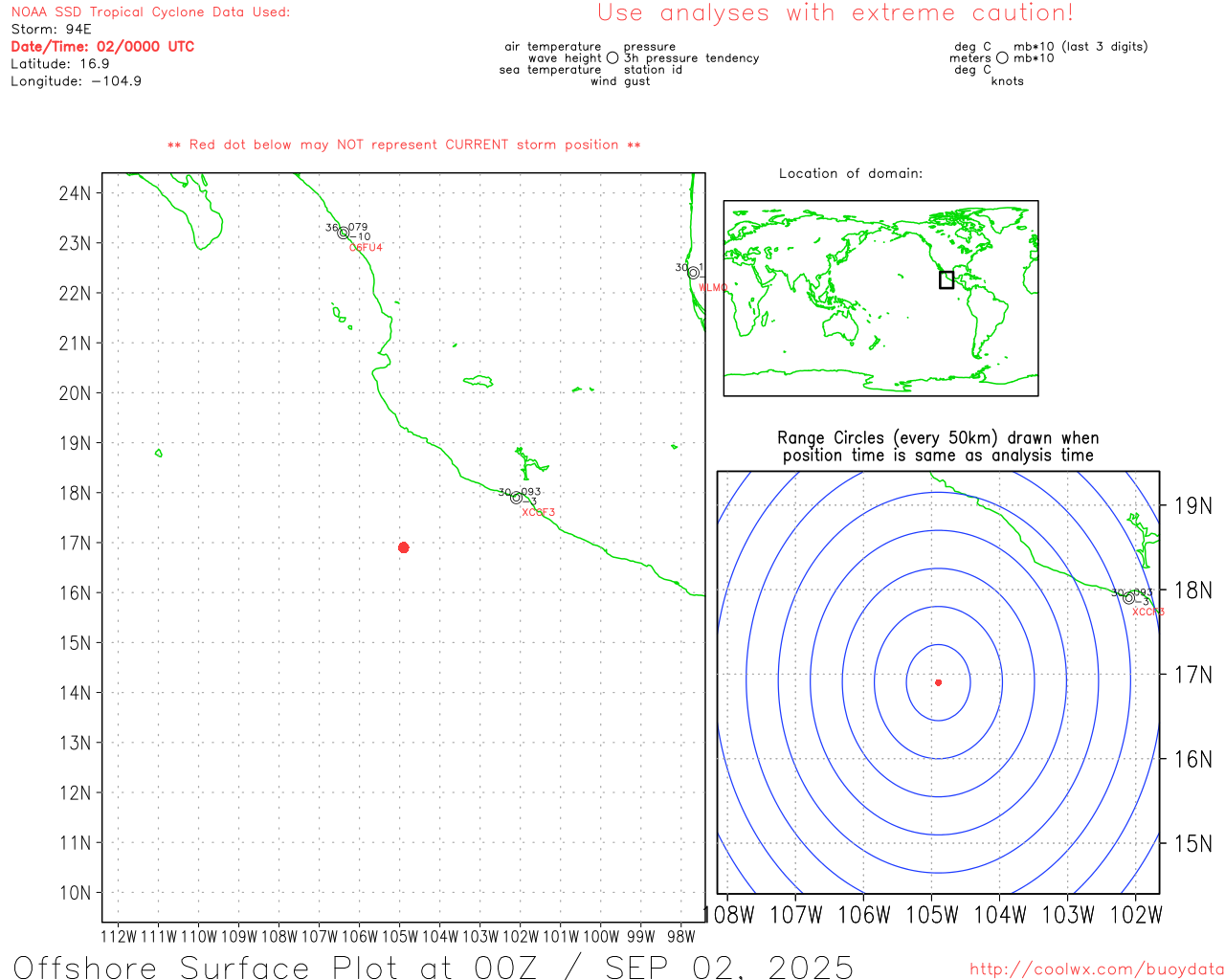This screenshot has width=1225, height=980.
Task: Click red 'XCCF3' label on main map
Action: 538,513
